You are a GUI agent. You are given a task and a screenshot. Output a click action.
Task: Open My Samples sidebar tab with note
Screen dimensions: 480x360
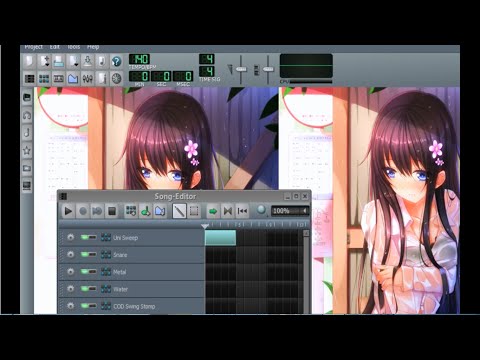[27, 133]
